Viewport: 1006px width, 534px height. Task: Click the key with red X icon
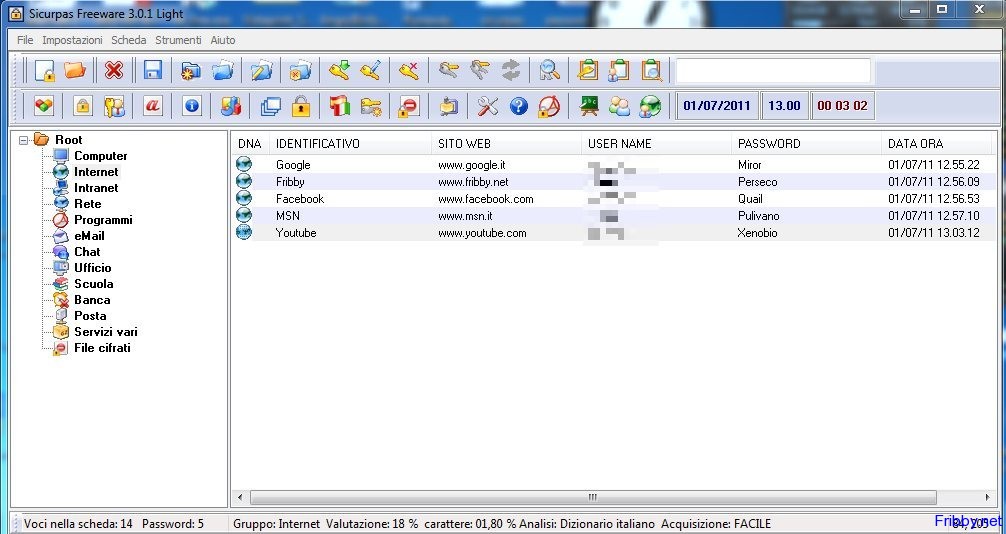(409, 70)
